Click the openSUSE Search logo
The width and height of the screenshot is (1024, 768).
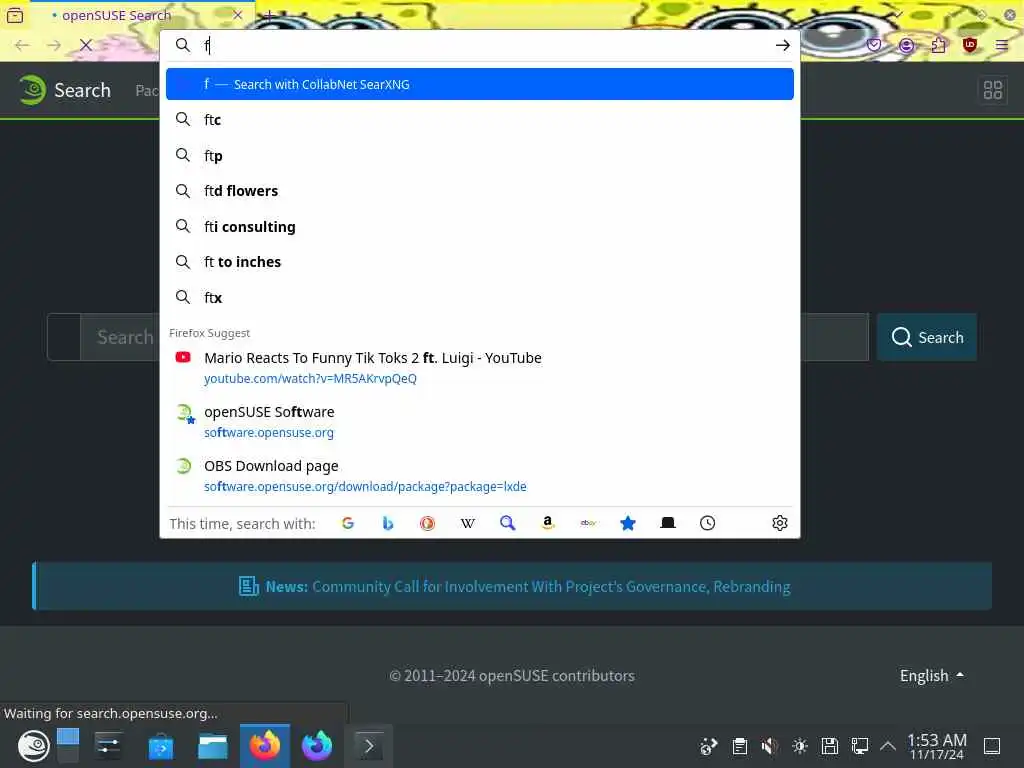[65, 90]
